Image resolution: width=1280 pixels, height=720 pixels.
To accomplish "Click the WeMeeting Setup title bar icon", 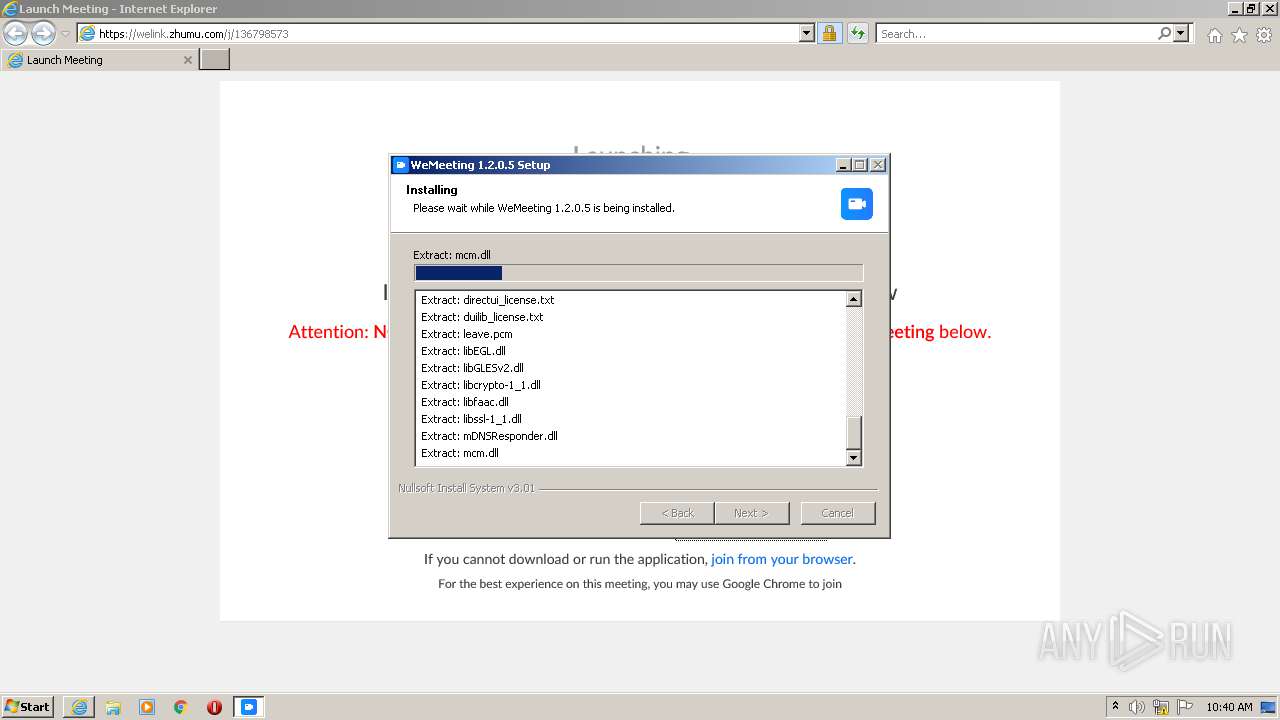I will [401, 165].
